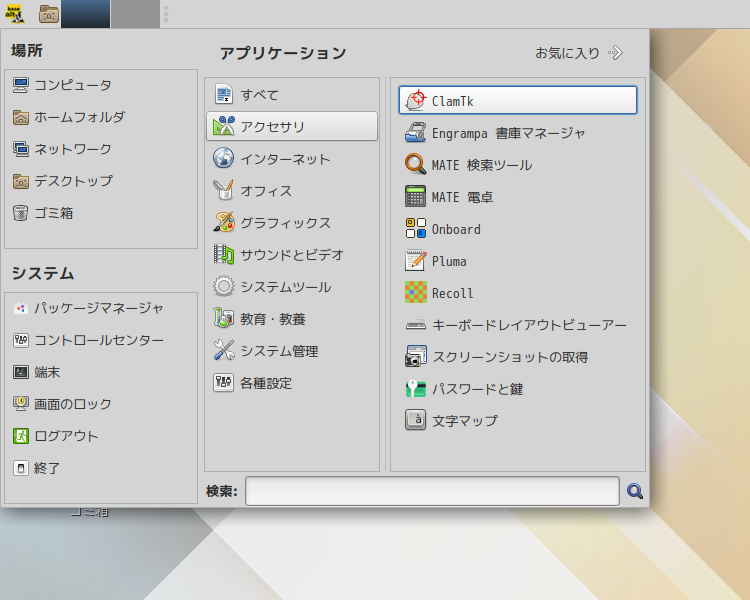Launch Engrampa archive manager
This screenshot has height=600, width=750.
pyautogui.click(x=518, y=133)
